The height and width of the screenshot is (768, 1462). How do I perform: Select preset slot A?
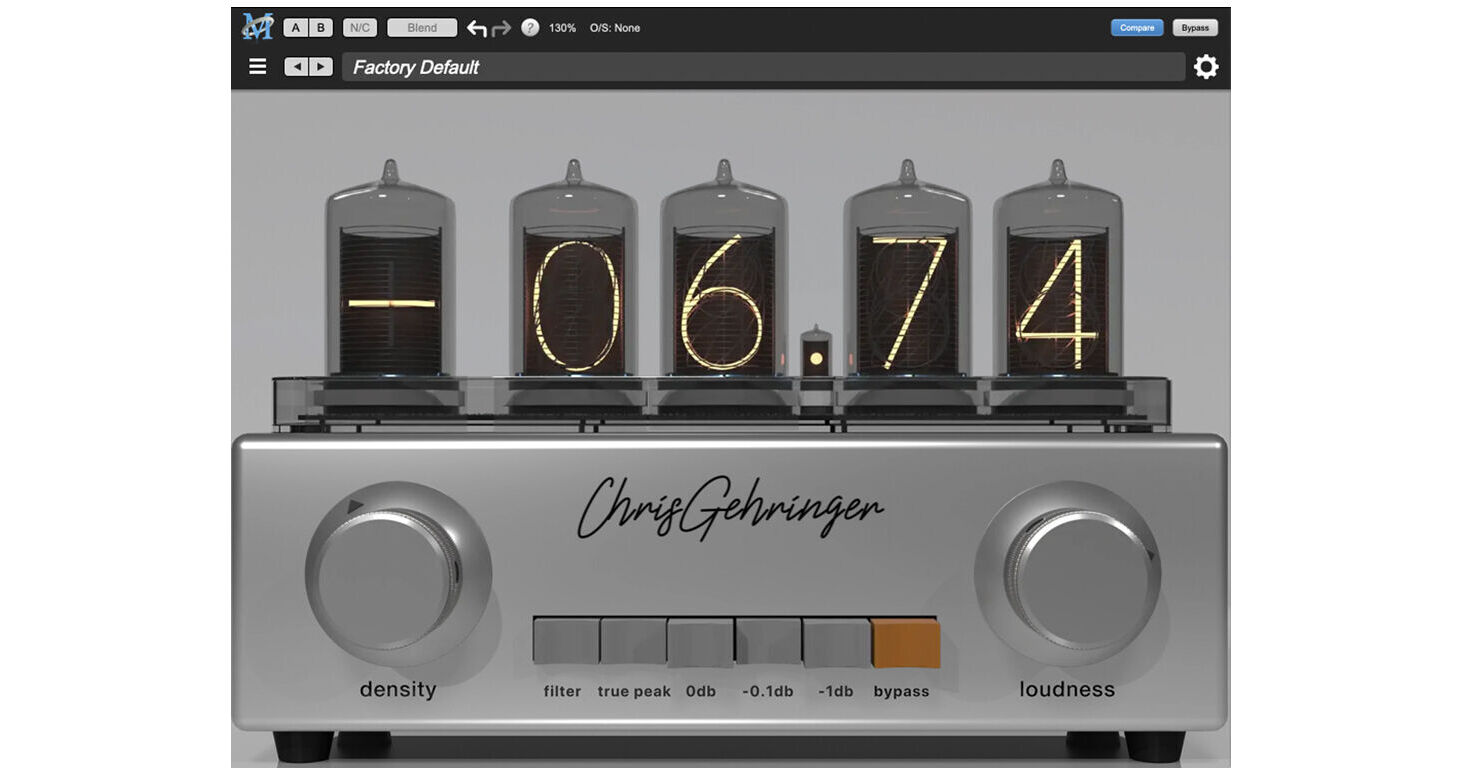(295, 28)
